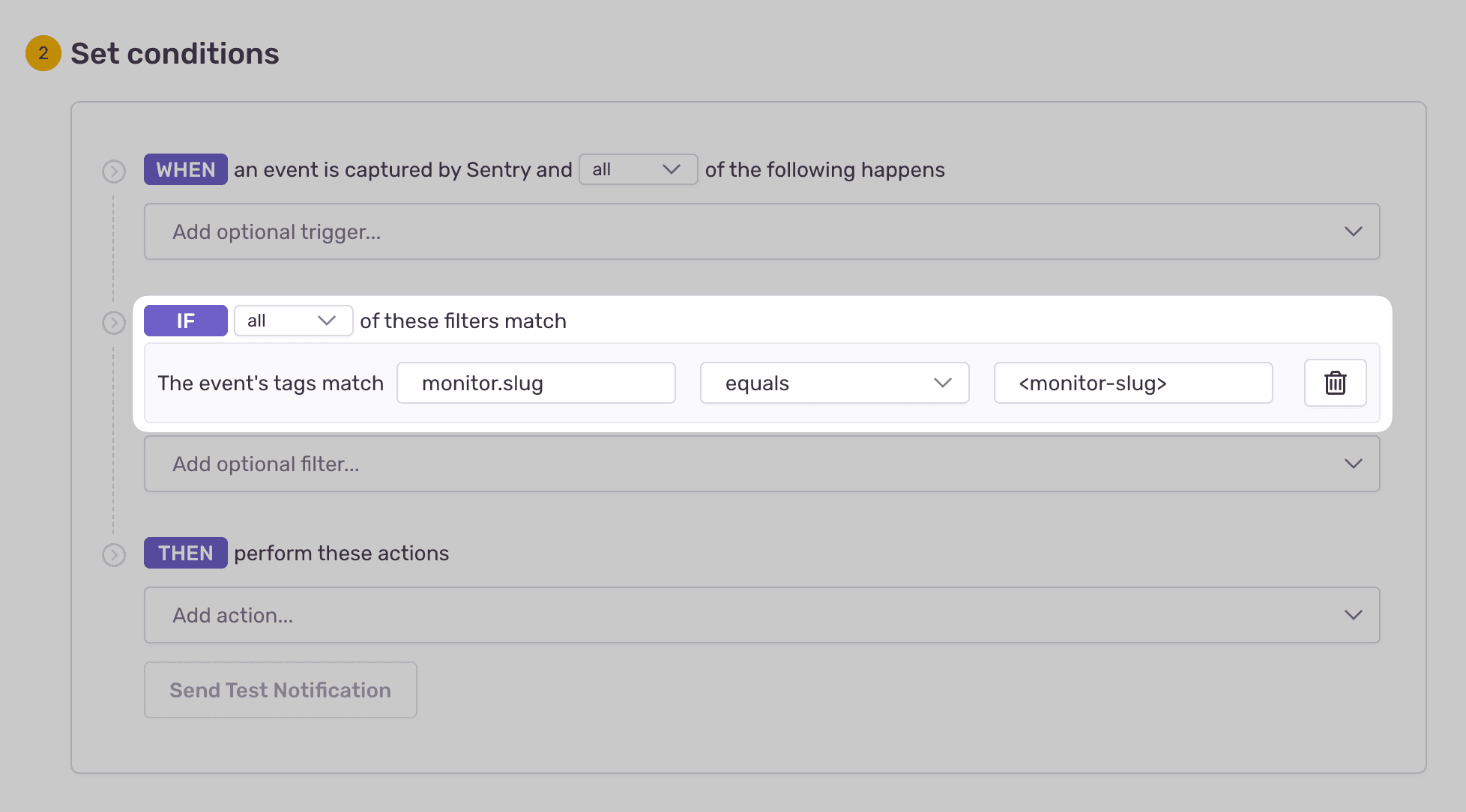This screenshot has width=1466, height=812.
Task: Open the 'all' dropdown in the WHEN row
Action: point(638,169)
